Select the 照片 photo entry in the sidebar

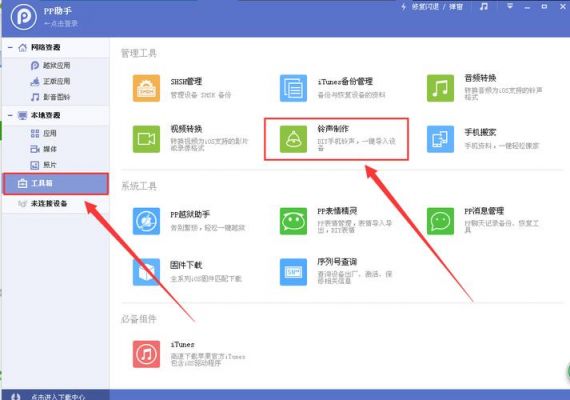pos(44,165)
